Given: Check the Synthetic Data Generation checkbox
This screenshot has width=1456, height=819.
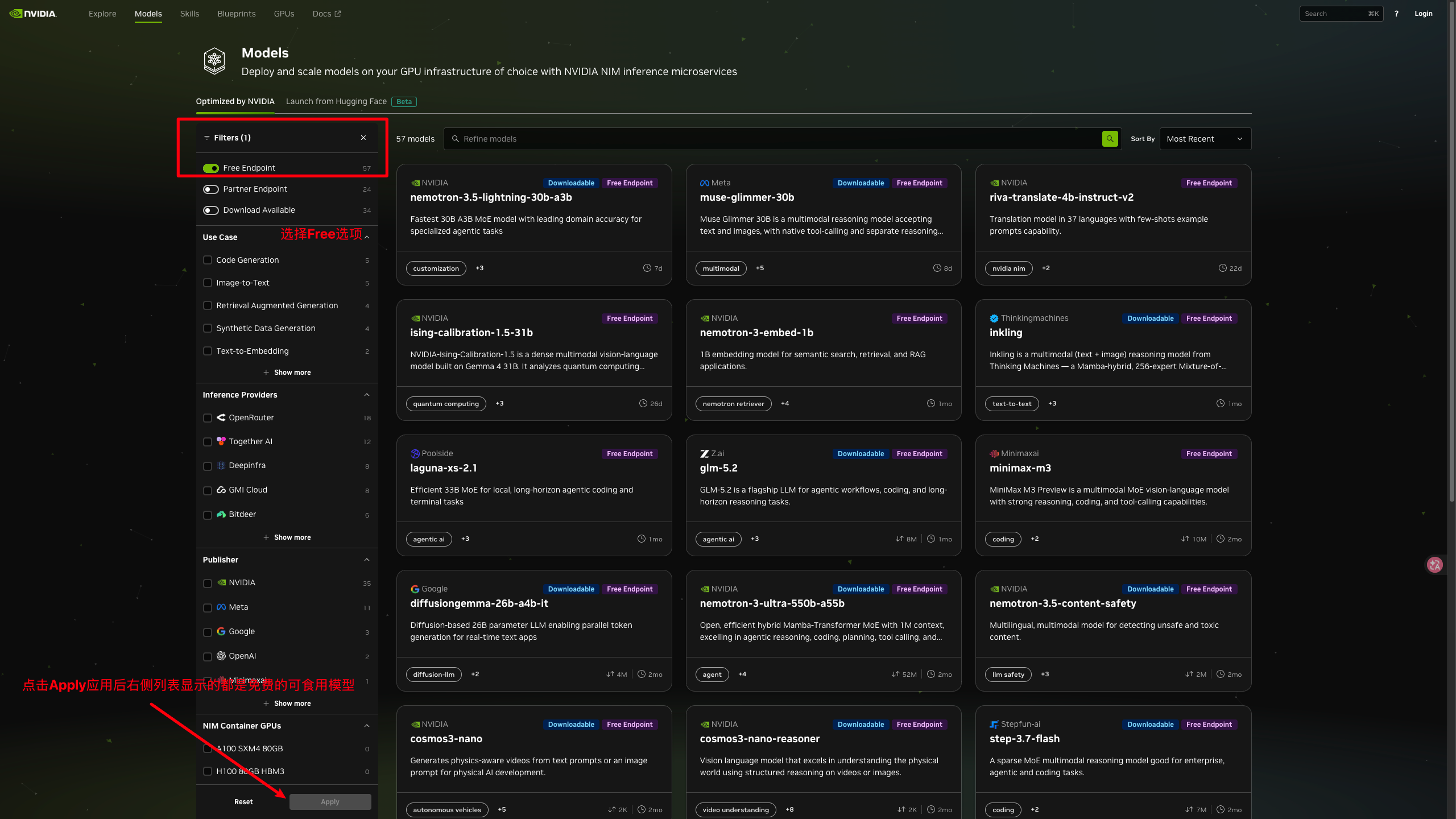Looking at the screenshot, I should (x=208, y=328).
